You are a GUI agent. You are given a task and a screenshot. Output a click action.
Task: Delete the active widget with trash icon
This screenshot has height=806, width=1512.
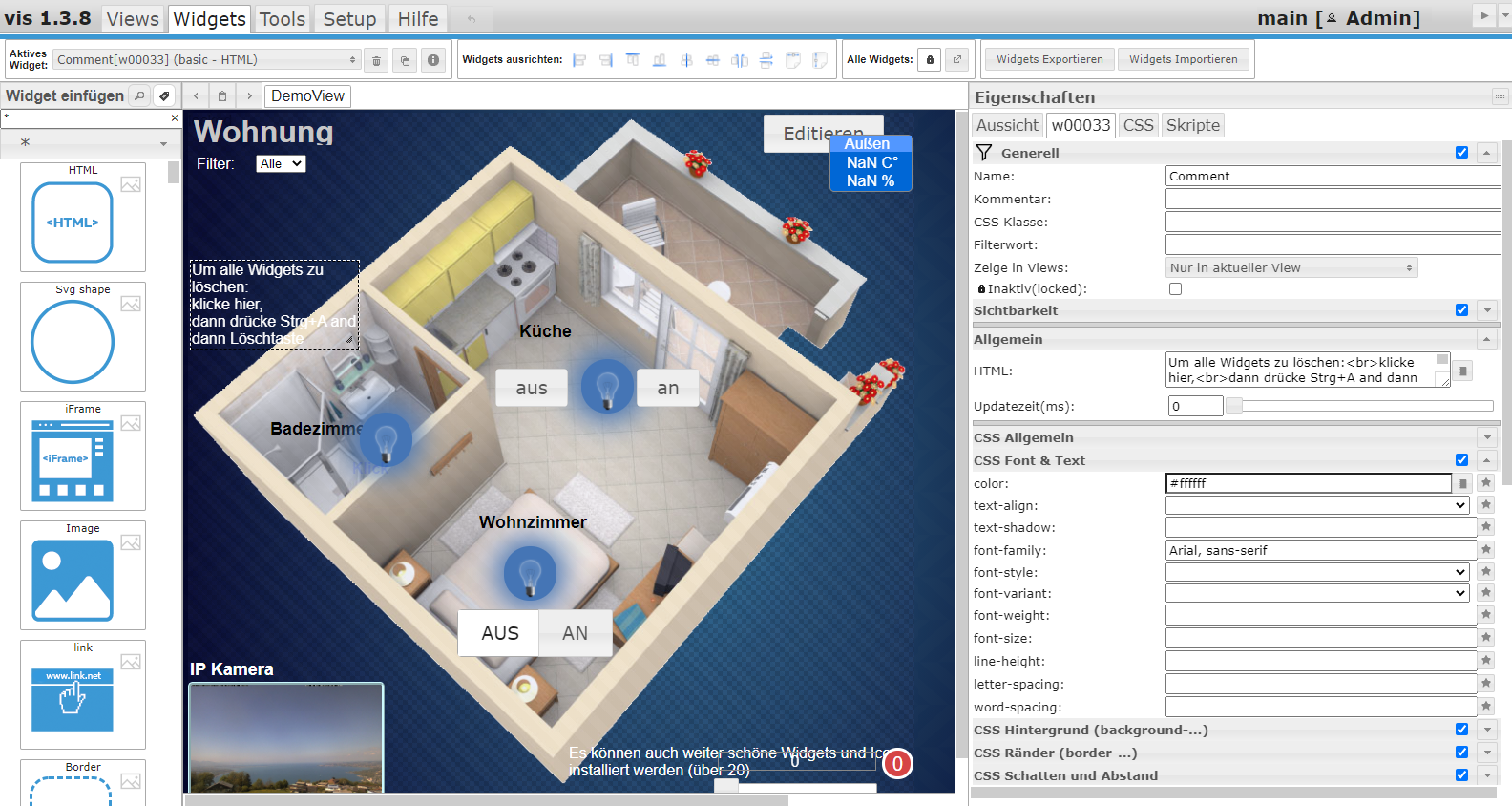pyautogui.click(x=376, y=60)
